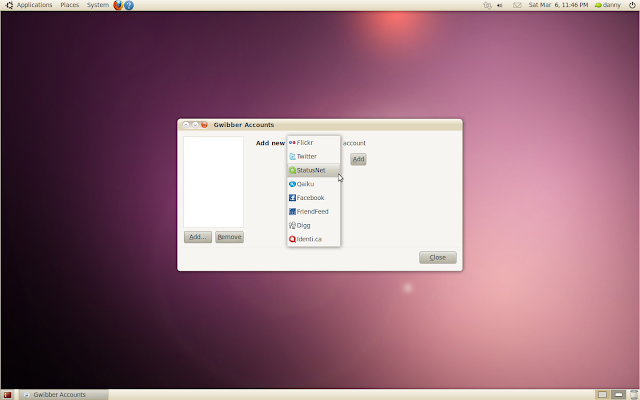Choose Facebook from the list
This screenshot has width=640, height=400.
coord(313,198)
